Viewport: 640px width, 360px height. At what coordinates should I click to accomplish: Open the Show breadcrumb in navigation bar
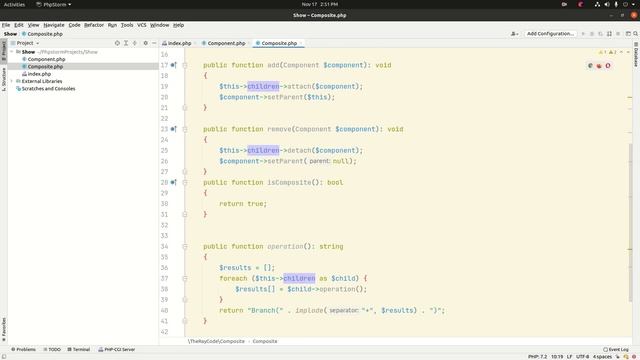[x=10, y=34]
